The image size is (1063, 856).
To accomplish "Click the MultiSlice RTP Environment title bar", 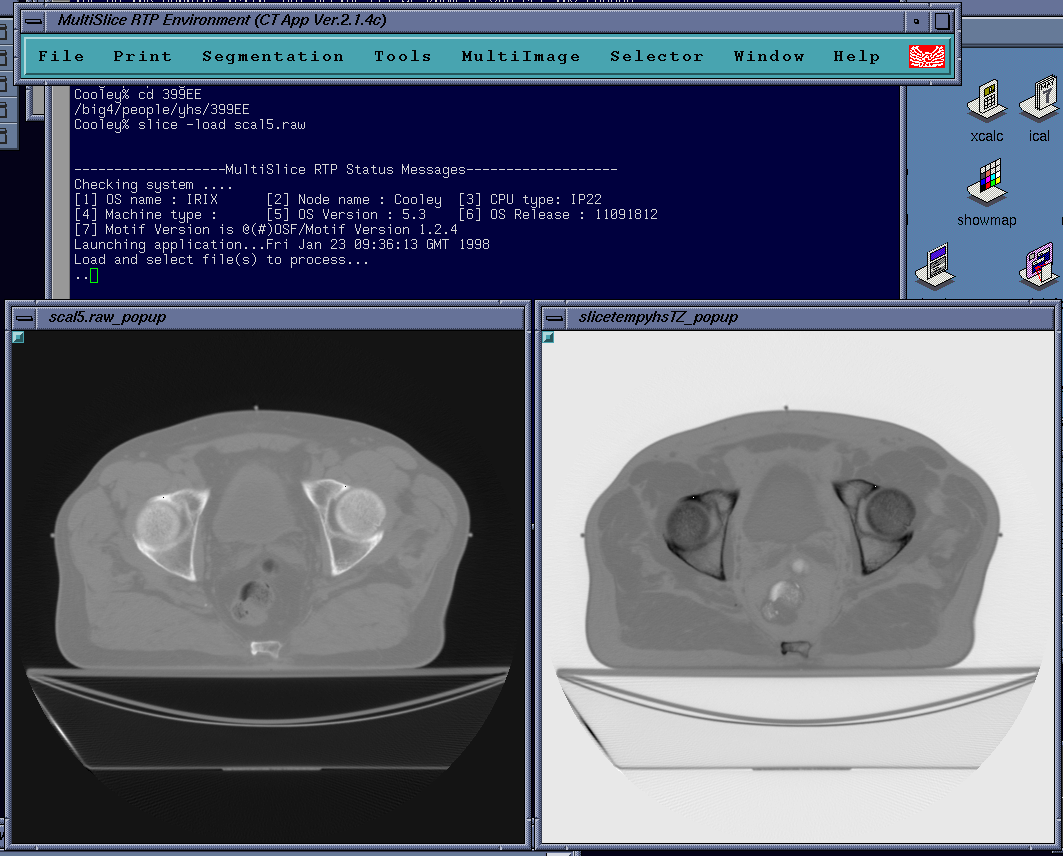I will (474, 21).
